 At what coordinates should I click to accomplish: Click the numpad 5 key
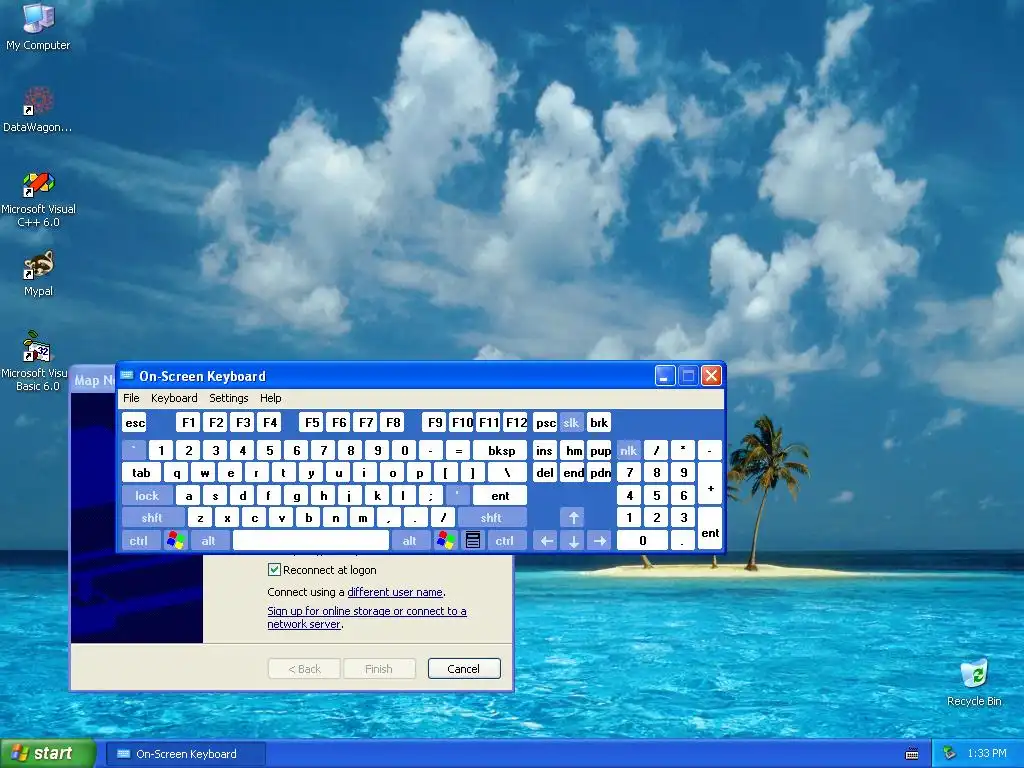(656, 495)
